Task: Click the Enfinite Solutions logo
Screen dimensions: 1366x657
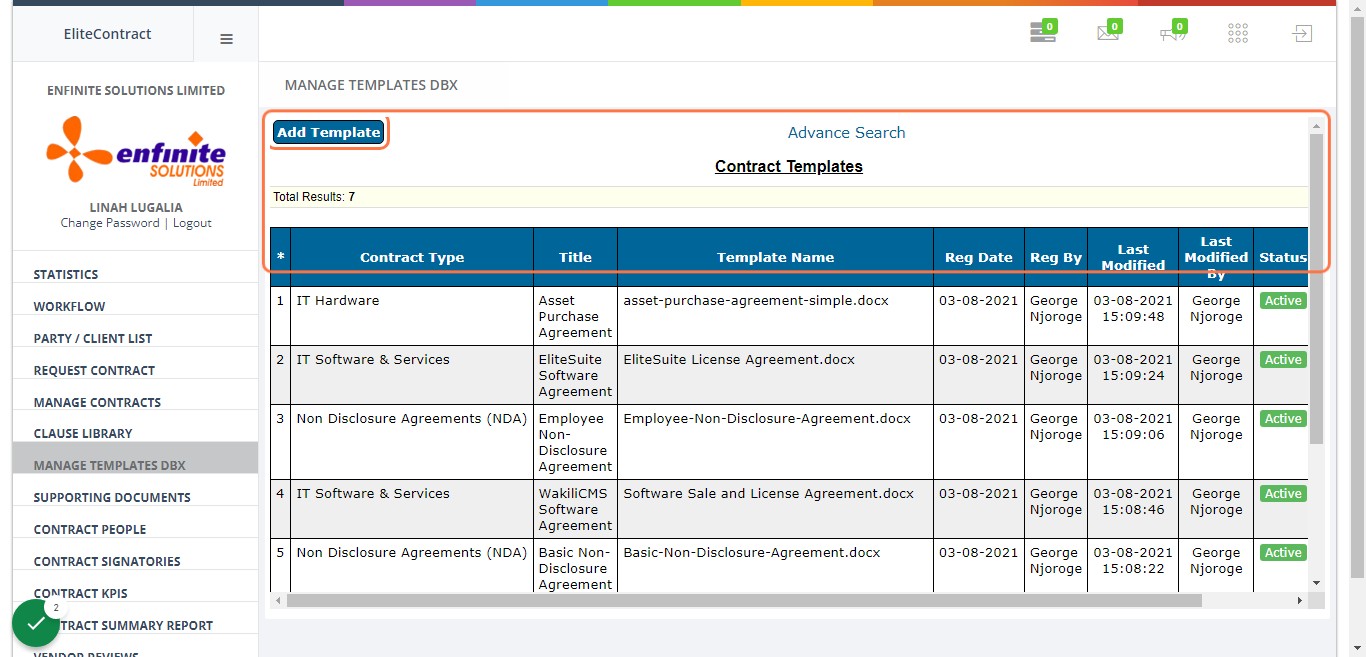Action: 136,151
